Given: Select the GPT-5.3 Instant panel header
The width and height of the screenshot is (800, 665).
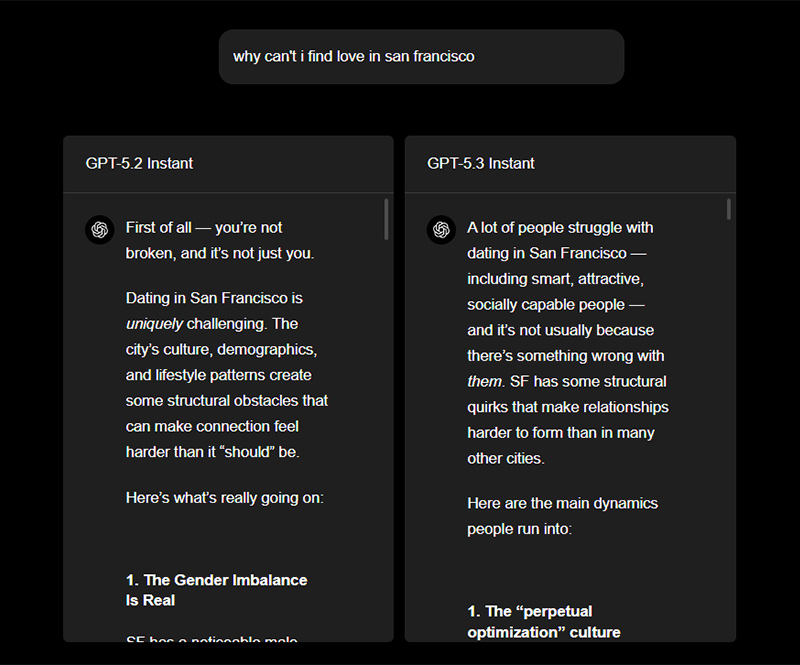Looking at the screenshot, I should pyautogui.click(x=481, y=163).
